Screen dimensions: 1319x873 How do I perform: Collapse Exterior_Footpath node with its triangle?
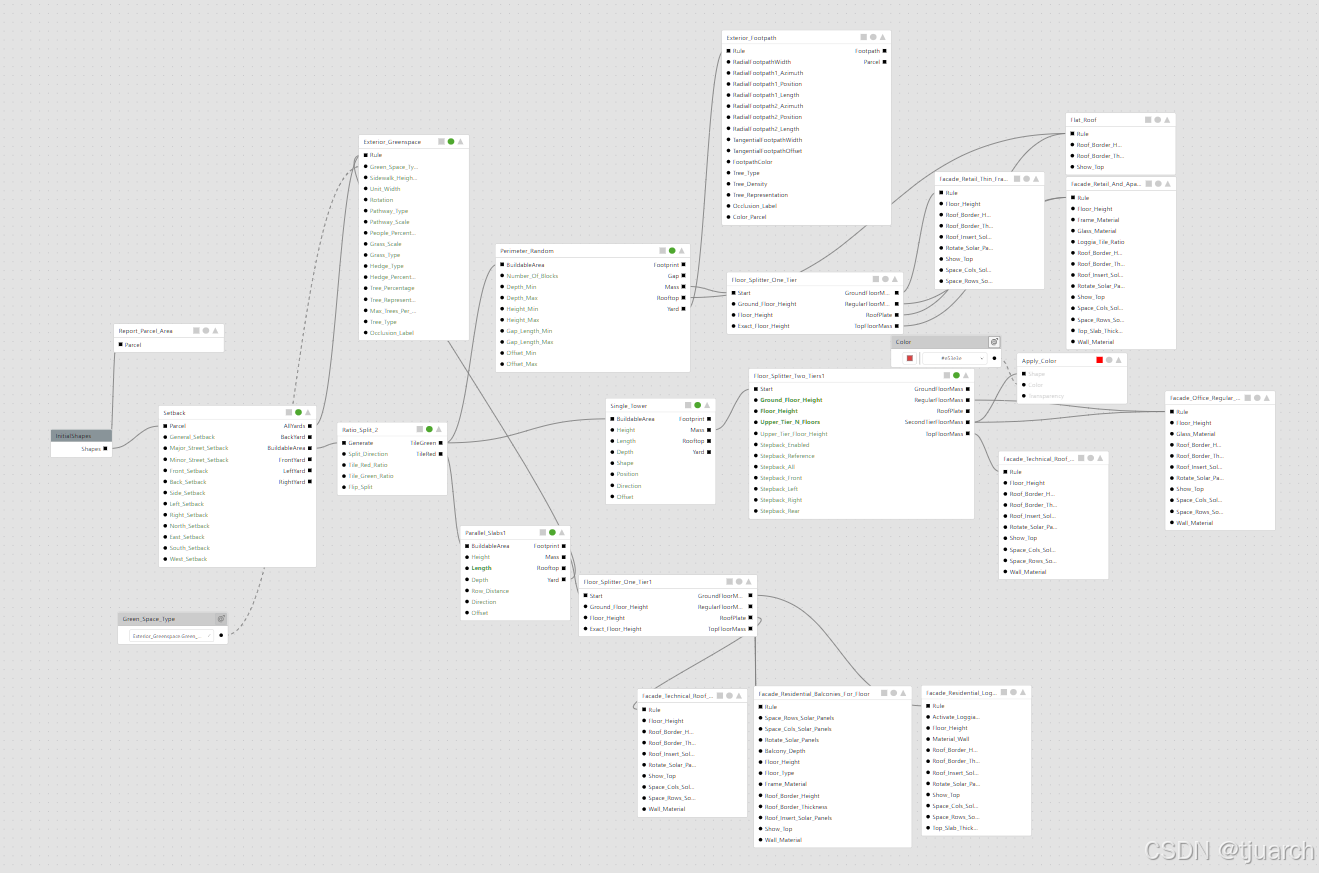point(883,37)
